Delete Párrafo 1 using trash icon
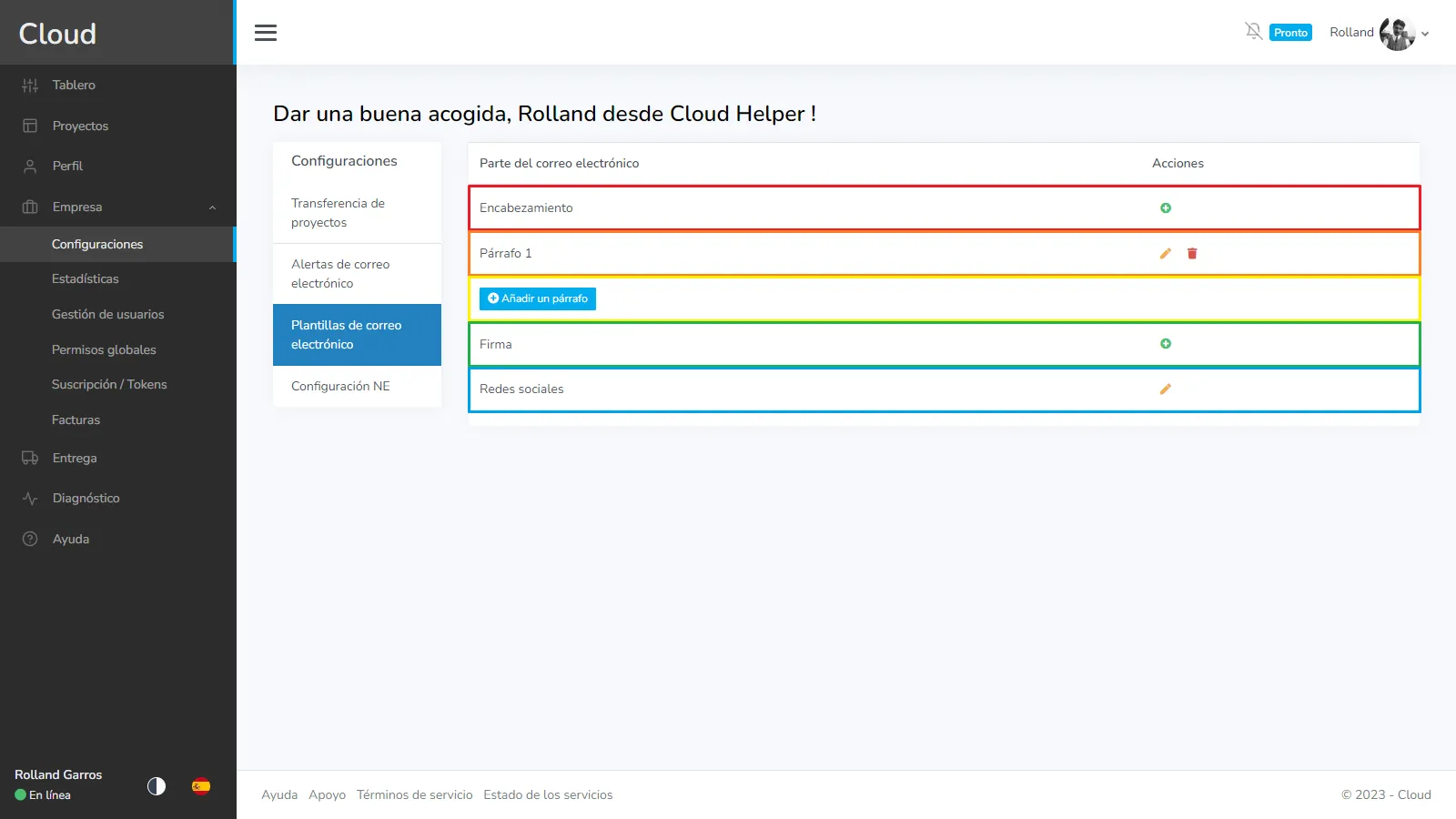This screenshot has width=1456, height=819. click(1192, 254)
